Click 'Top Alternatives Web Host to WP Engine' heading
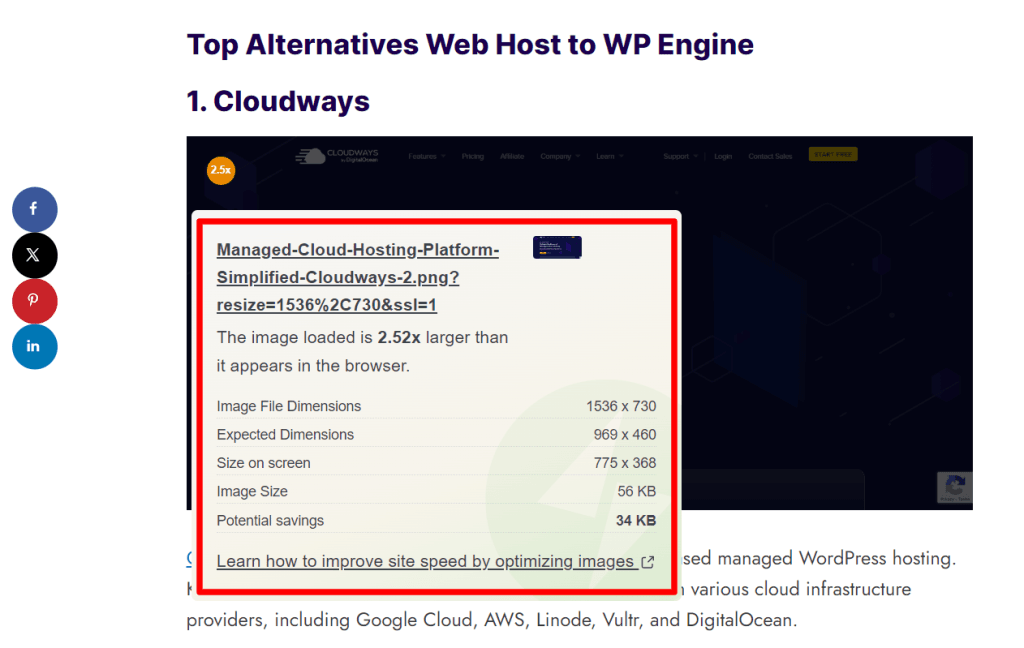Screen dimensions: 1024x648 pos(470,44)
